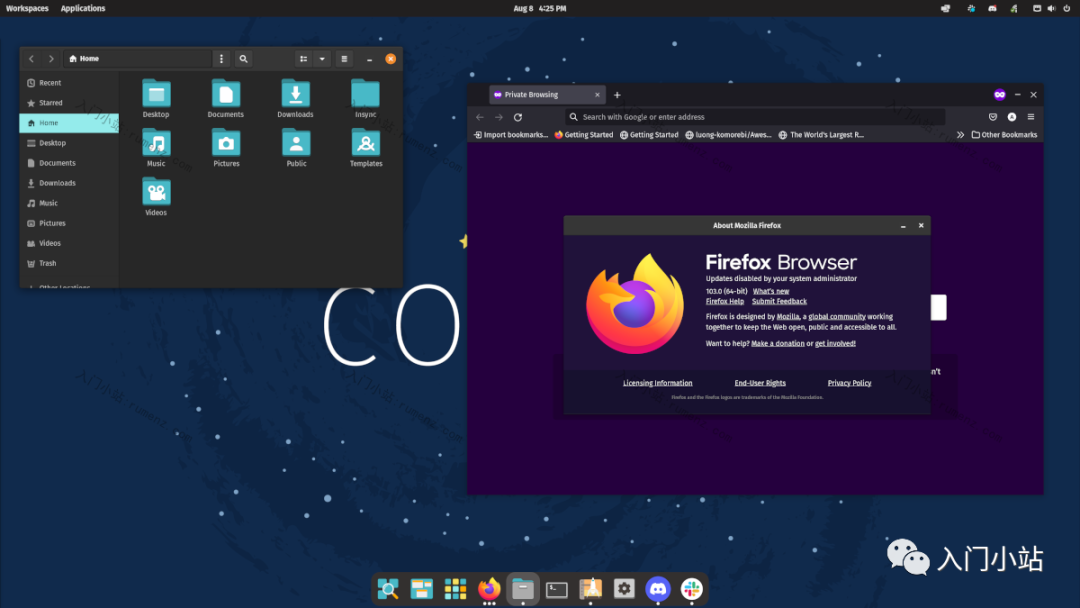The width and height of the screenshot is (1080, 608).
Task: Open first Getting Started bookmark with Firefox icon
Action: coord(583,135)
